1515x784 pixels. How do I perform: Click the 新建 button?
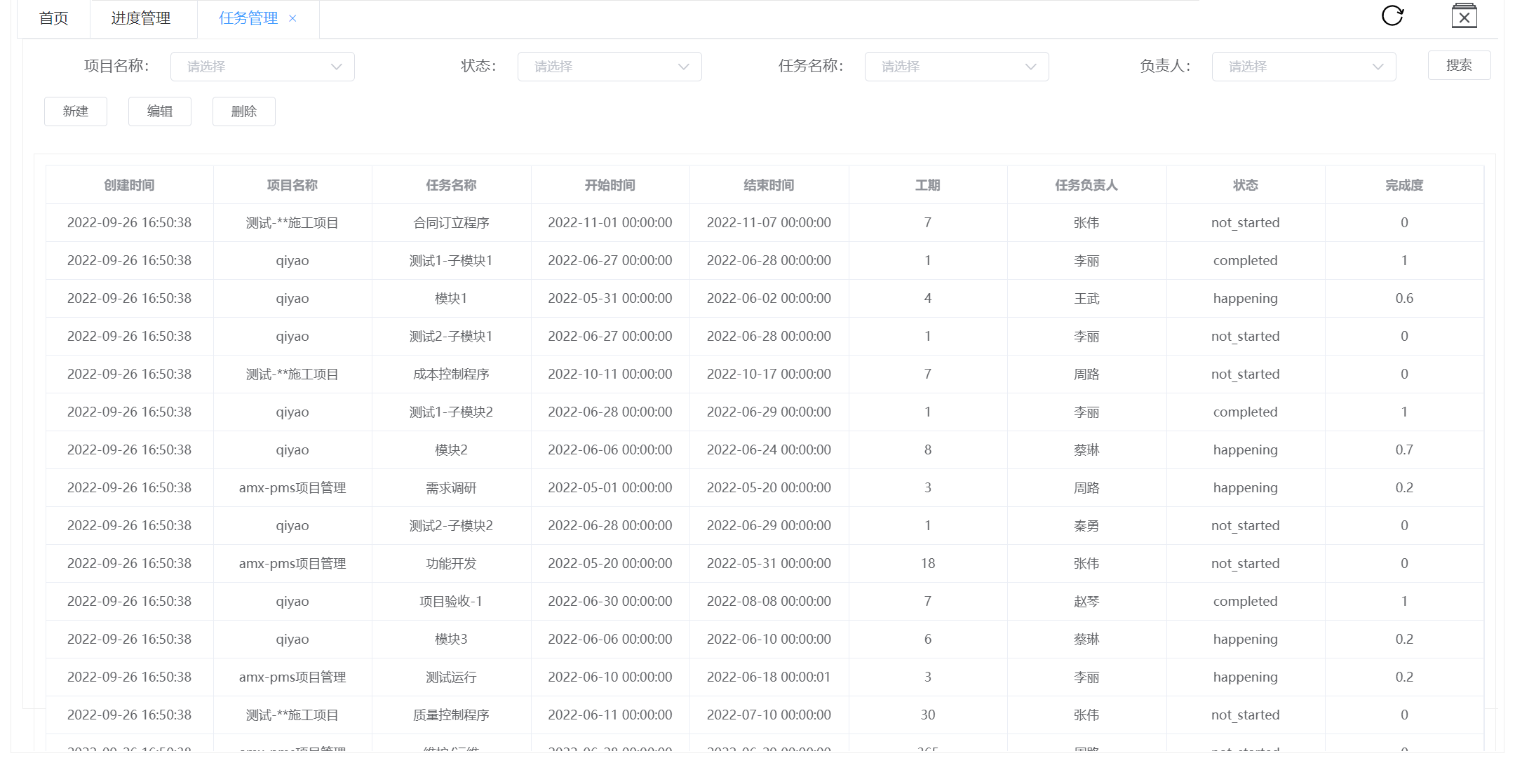(76, 111)
